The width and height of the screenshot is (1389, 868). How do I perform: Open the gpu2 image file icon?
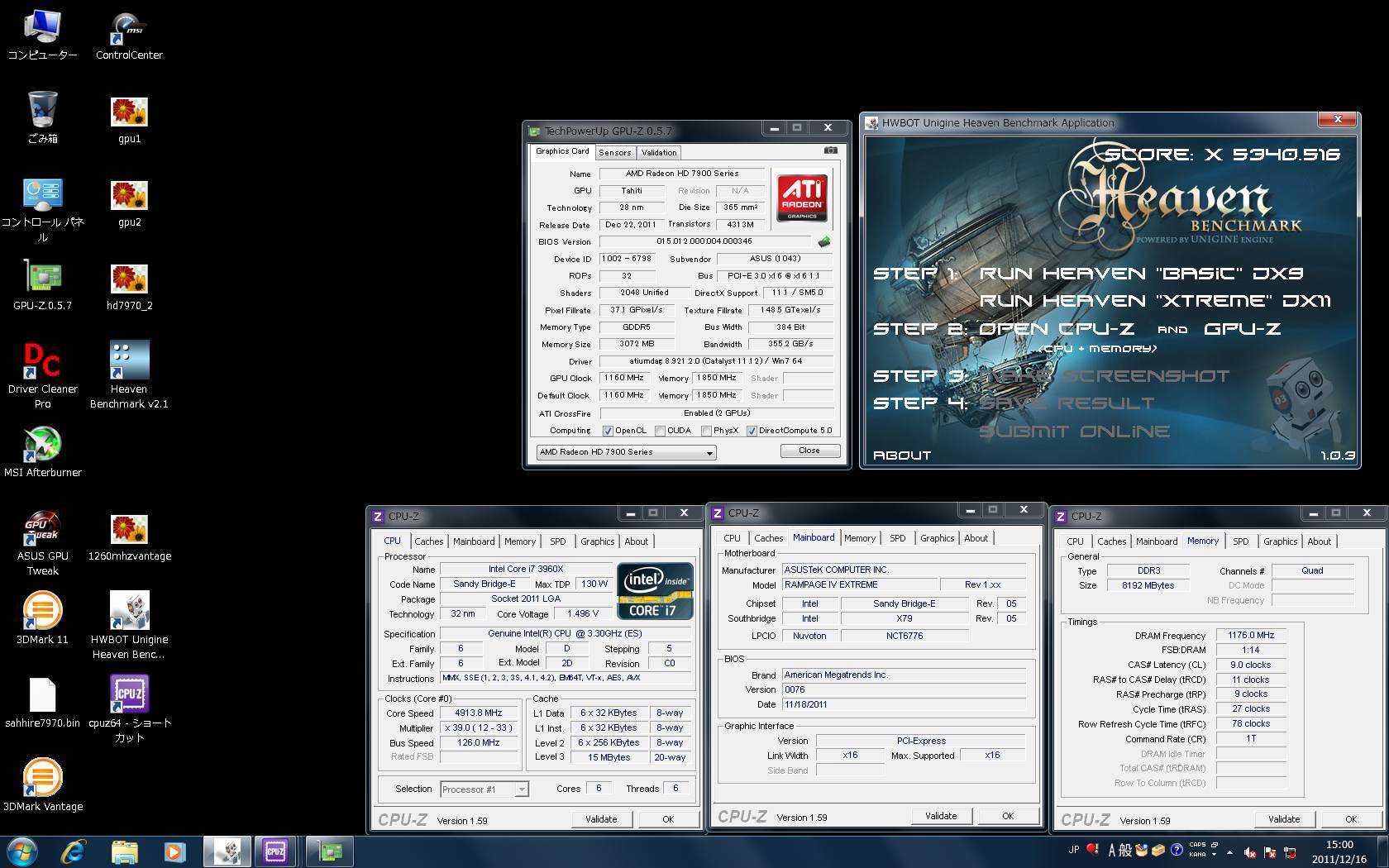(x=129, y=203)
